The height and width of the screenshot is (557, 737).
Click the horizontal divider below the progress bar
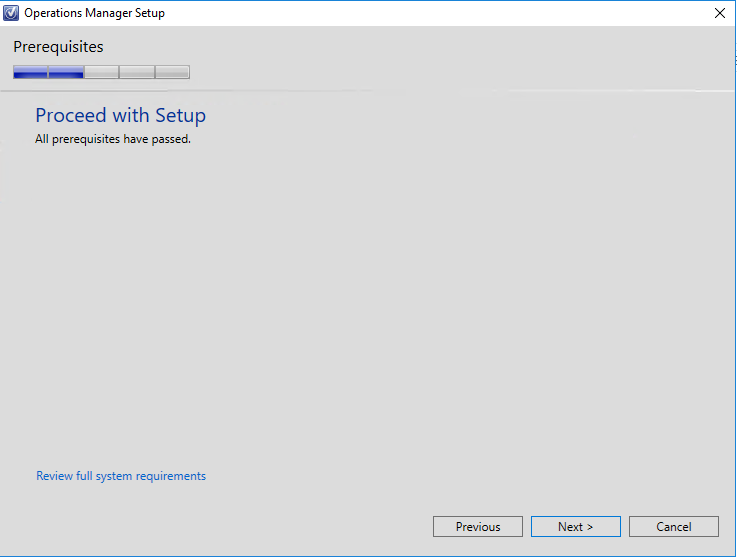coord(368,90)
